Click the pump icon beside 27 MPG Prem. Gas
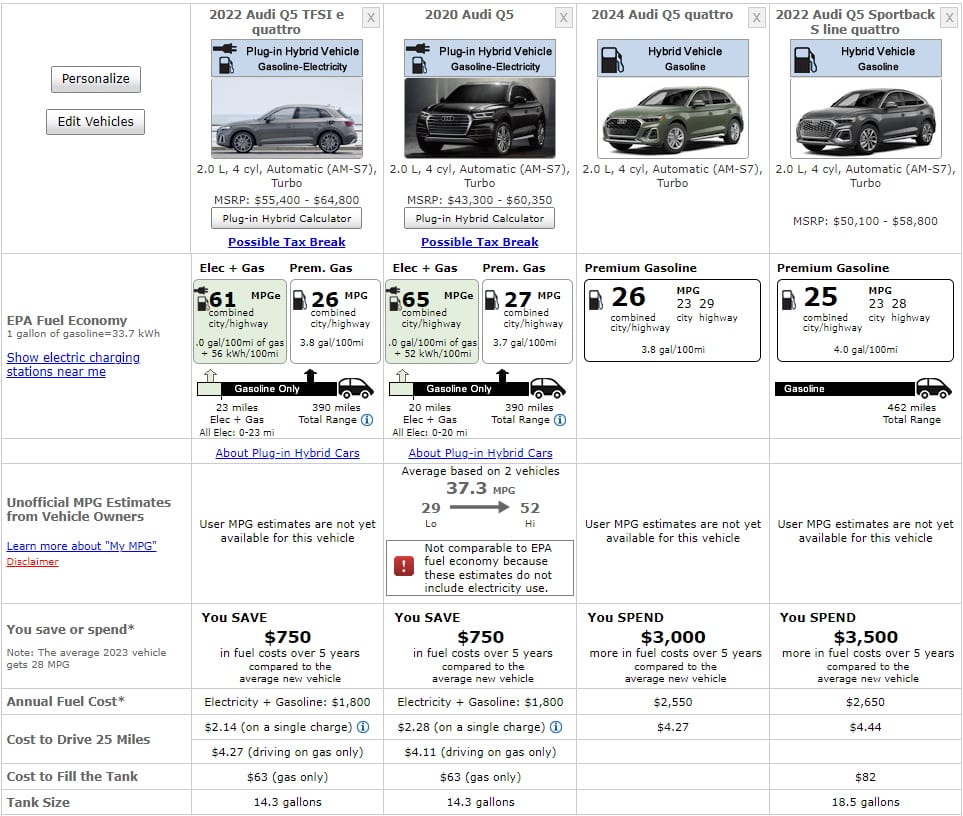The width and height of the screenshot is (963, 816). tap(493, 300)
